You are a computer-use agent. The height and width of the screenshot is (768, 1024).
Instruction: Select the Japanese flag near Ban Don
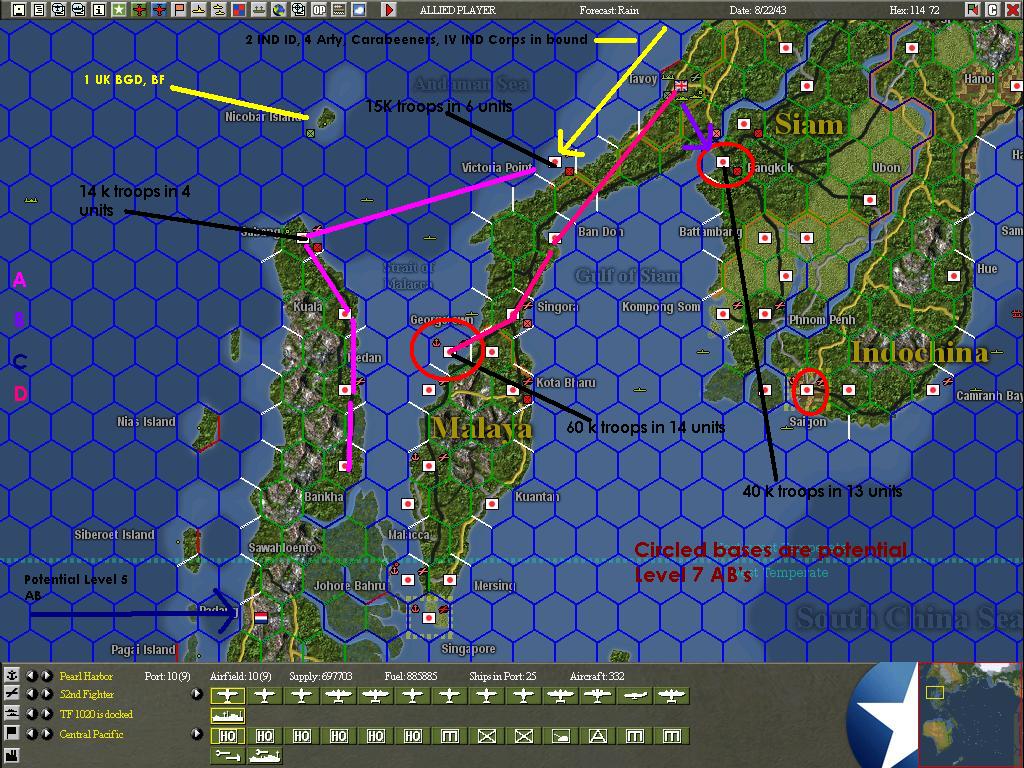(554, 238)
